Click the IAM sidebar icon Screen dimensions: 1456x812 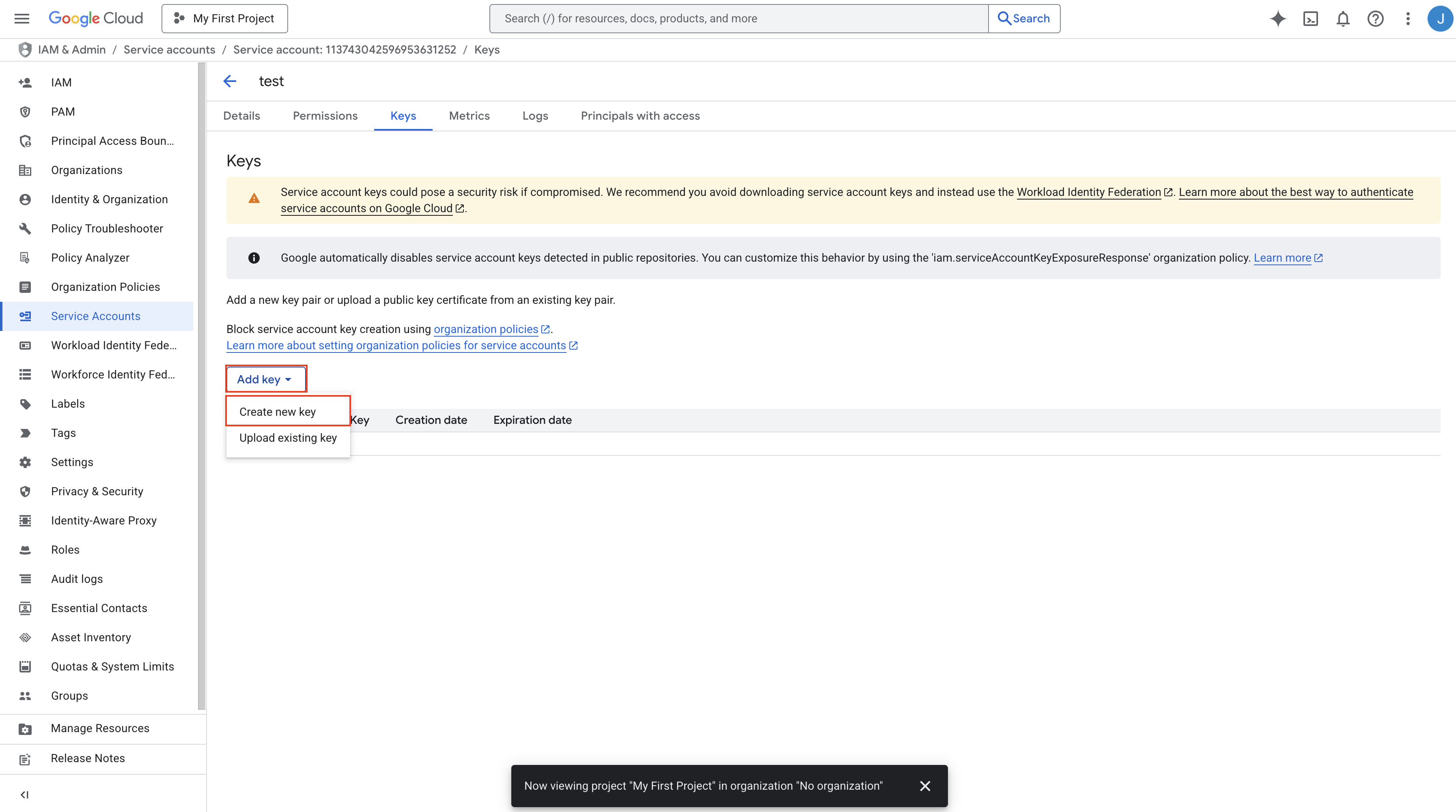coord(25,82)
